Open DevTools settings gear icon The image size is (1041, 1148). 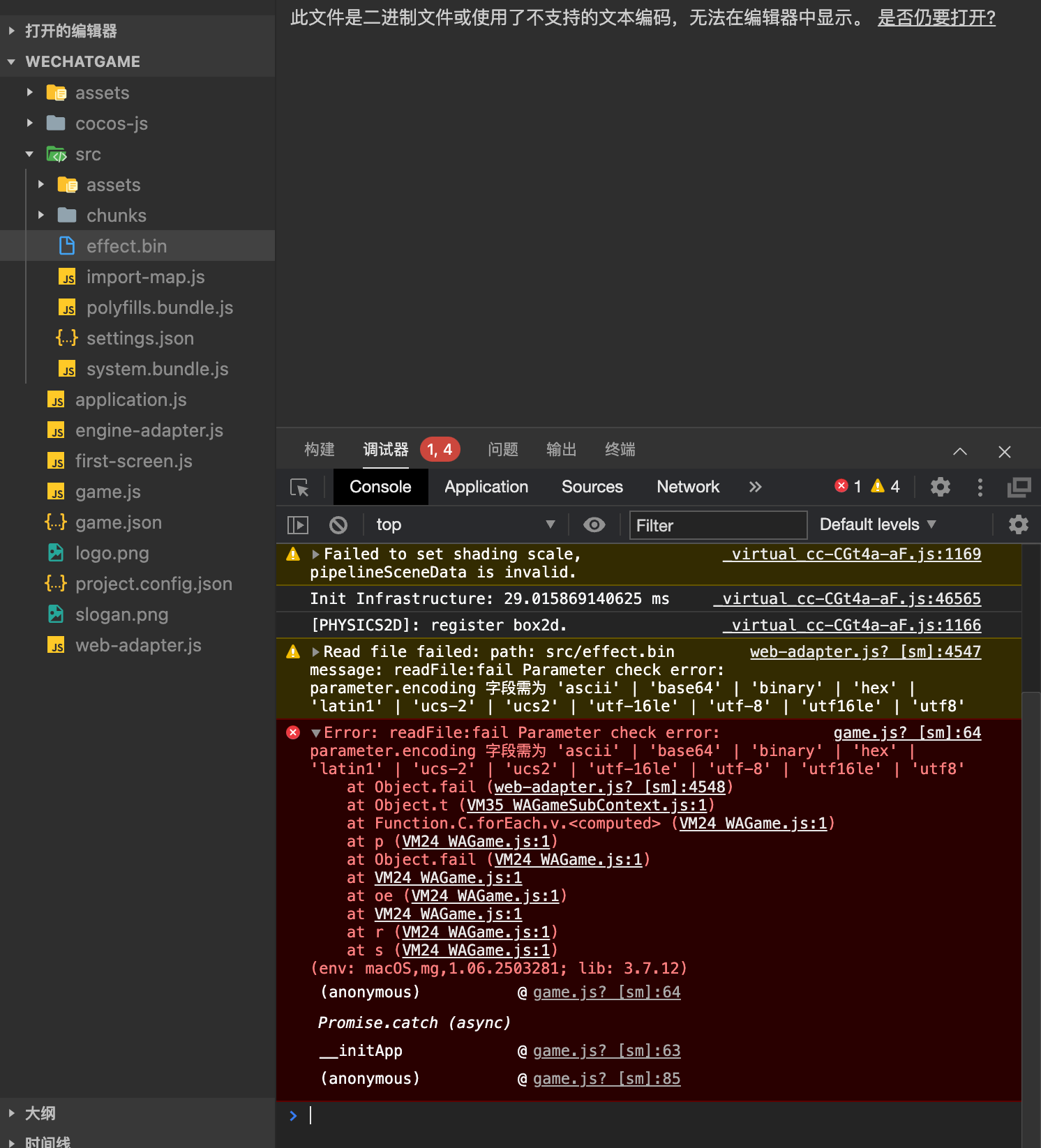click(941, 487)
